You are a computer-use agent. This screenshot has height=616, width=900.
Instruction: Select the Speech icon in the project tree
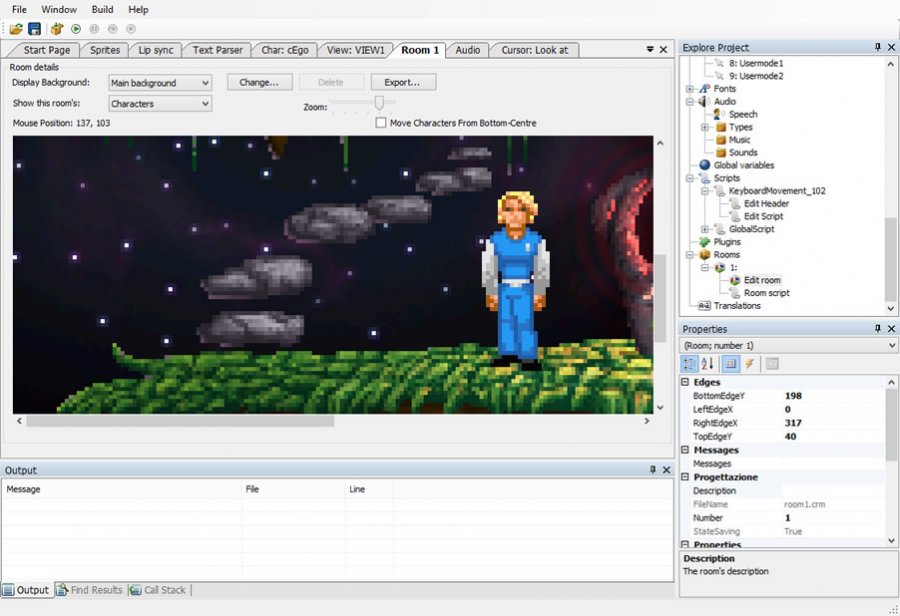[719, 114]
